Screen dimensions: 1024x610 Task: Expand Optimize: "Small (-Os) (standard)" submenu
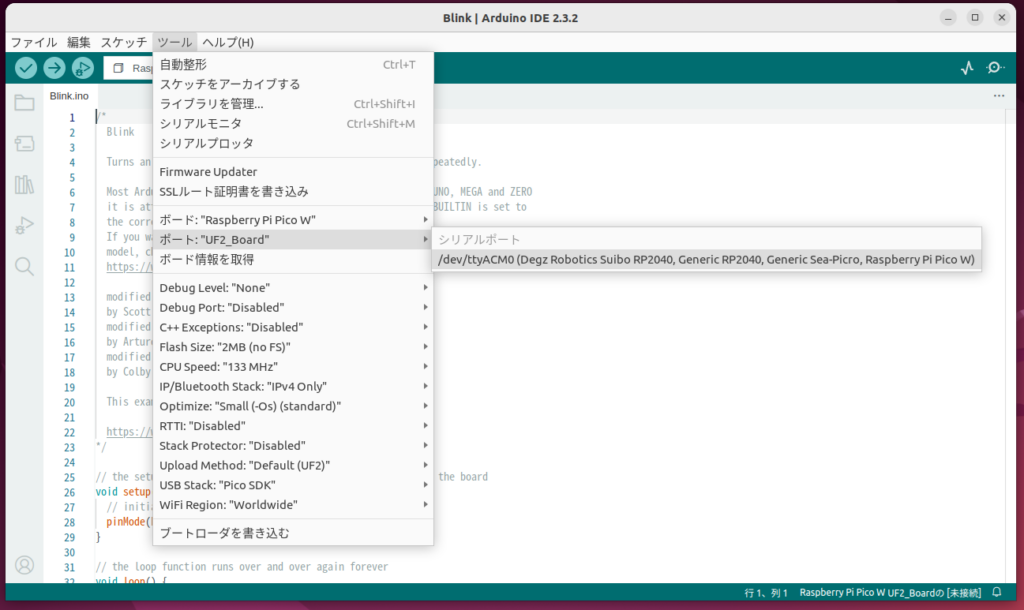coord(293,406)
